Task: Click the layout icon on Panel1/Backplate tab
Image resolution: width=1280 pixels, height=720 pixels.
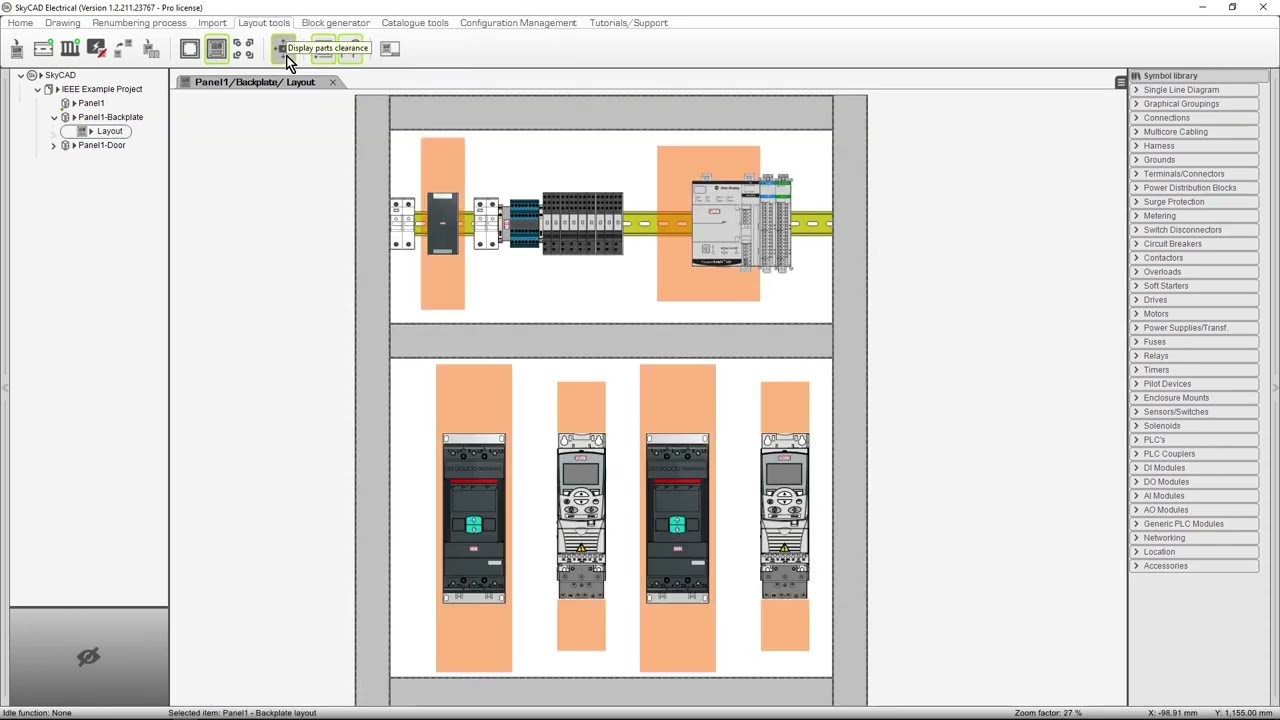Action: [x=184, y=82]
